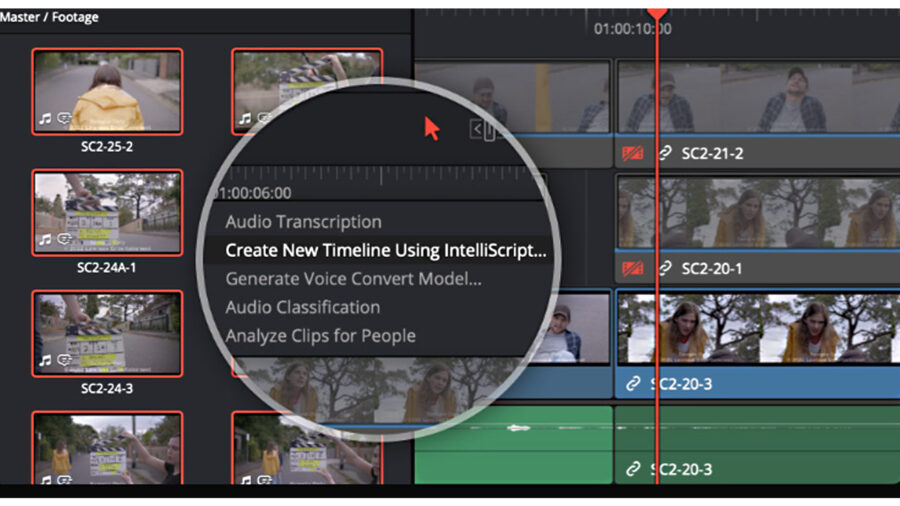Click the link chain icon on SC2-20-1
Image resolution: width=900 pixels, height=506 pixels.
[x=665, y=268]
